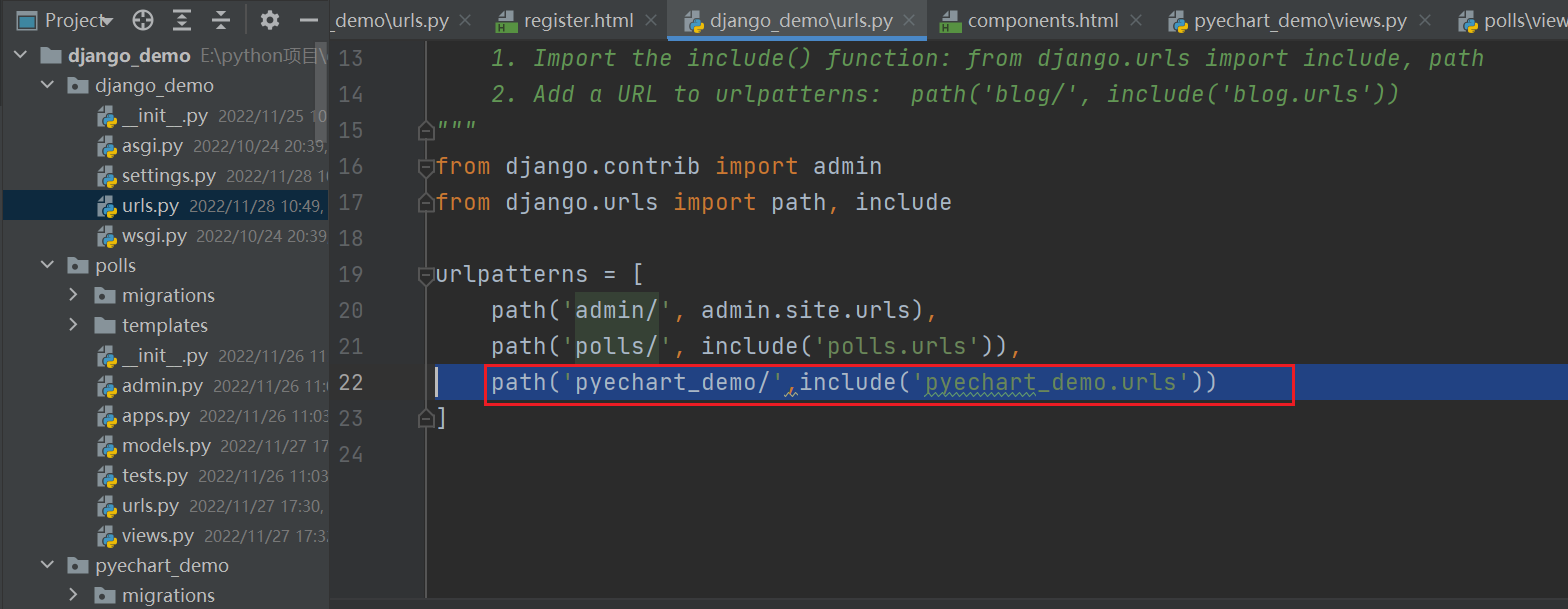Screen dimensions: 1568x609
Task: Click 'include' in the line 17 import
Action: tap(904, 202)
